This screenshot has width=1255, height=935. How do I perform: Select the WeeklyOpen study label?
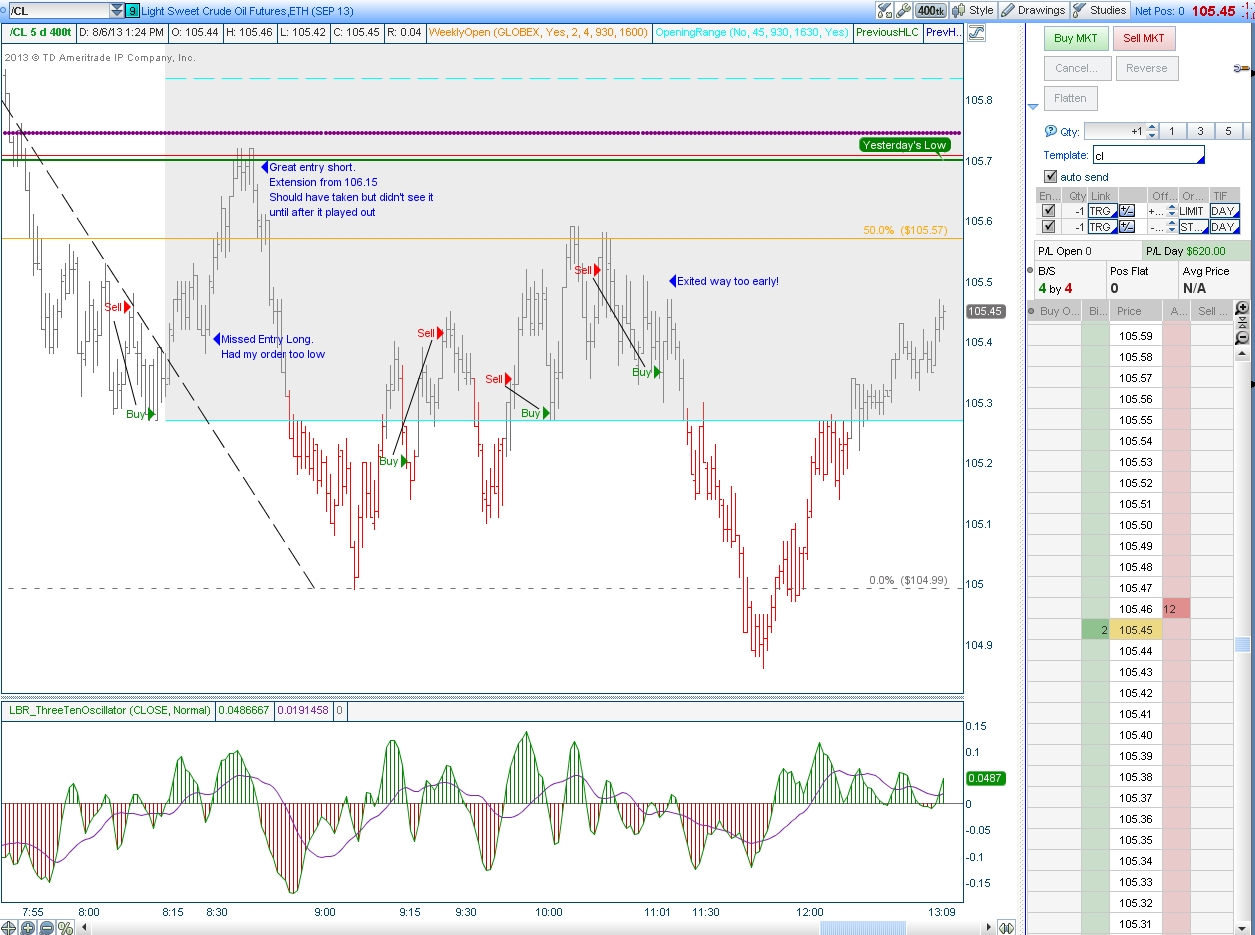pos(537,32)
